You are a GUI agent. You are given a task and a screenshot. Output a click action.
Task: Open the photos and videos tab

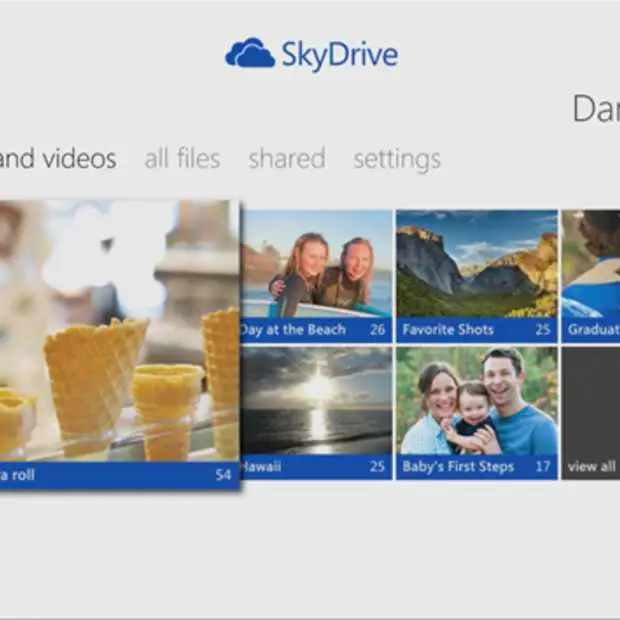coord(58,159)
